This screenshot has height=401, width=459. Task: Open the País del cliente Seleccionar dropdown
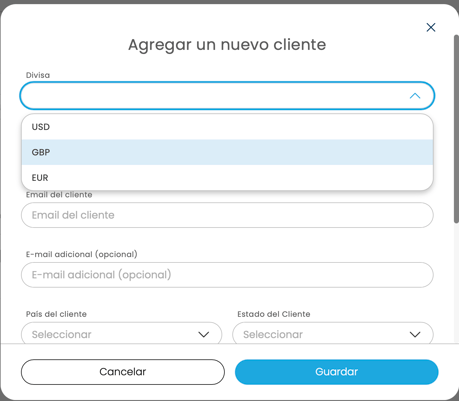point(122,334)
